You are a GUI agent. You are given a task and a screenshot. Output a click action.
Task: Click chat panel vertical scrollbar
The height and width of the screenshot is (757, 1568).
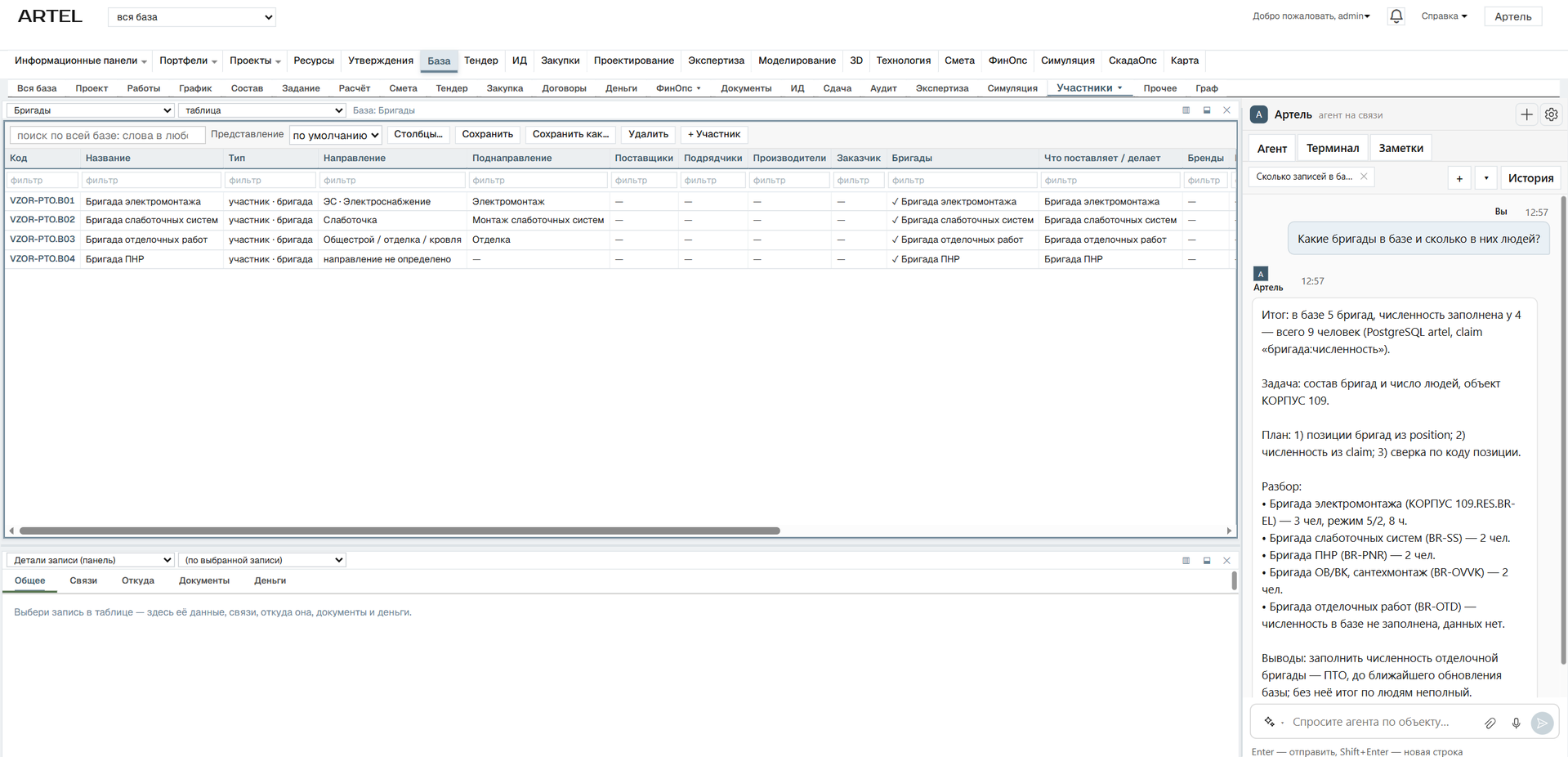pos(1563,429)
